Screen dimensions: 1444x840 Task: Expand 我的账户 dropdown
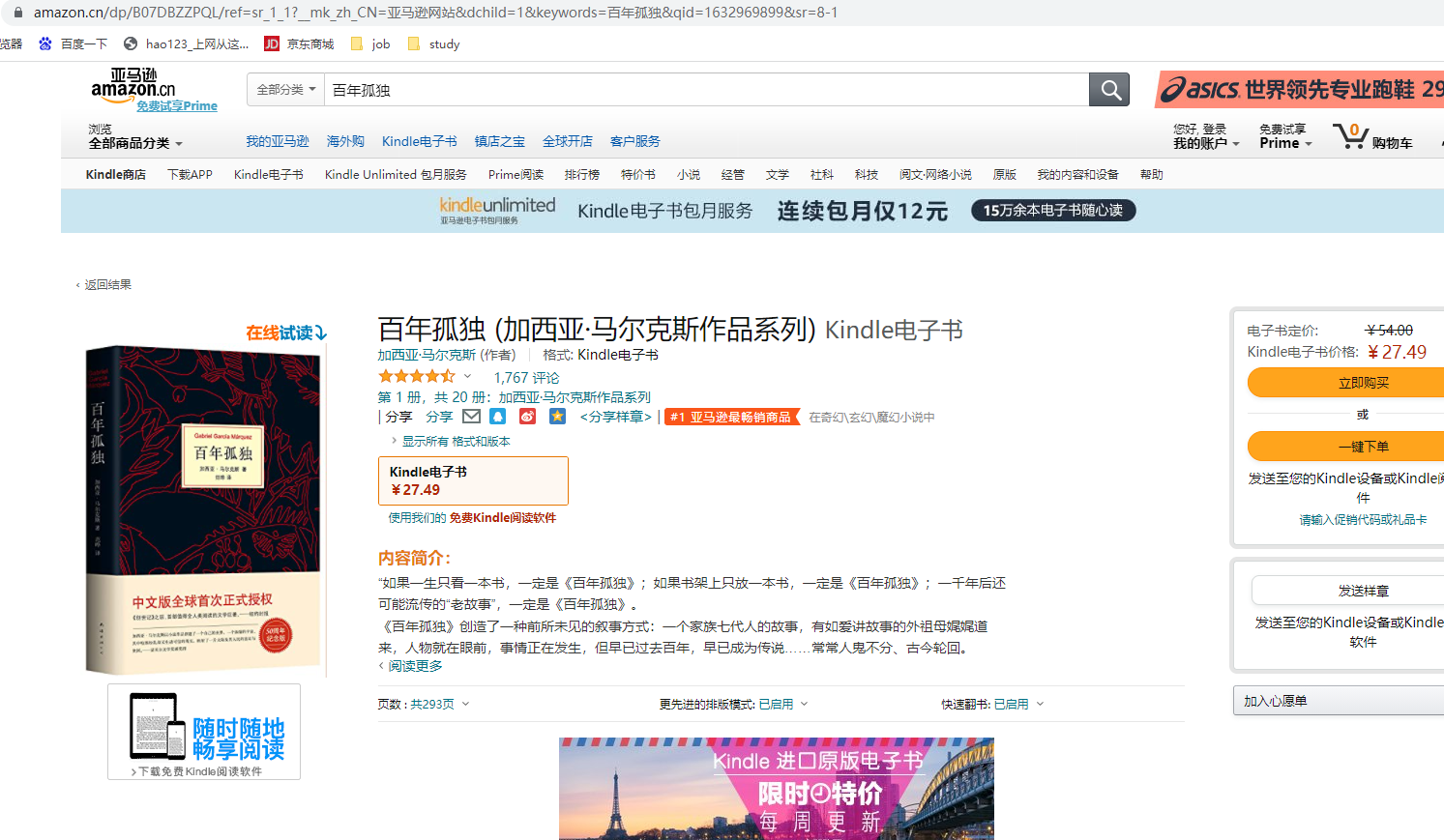[x=1206, y=143]
